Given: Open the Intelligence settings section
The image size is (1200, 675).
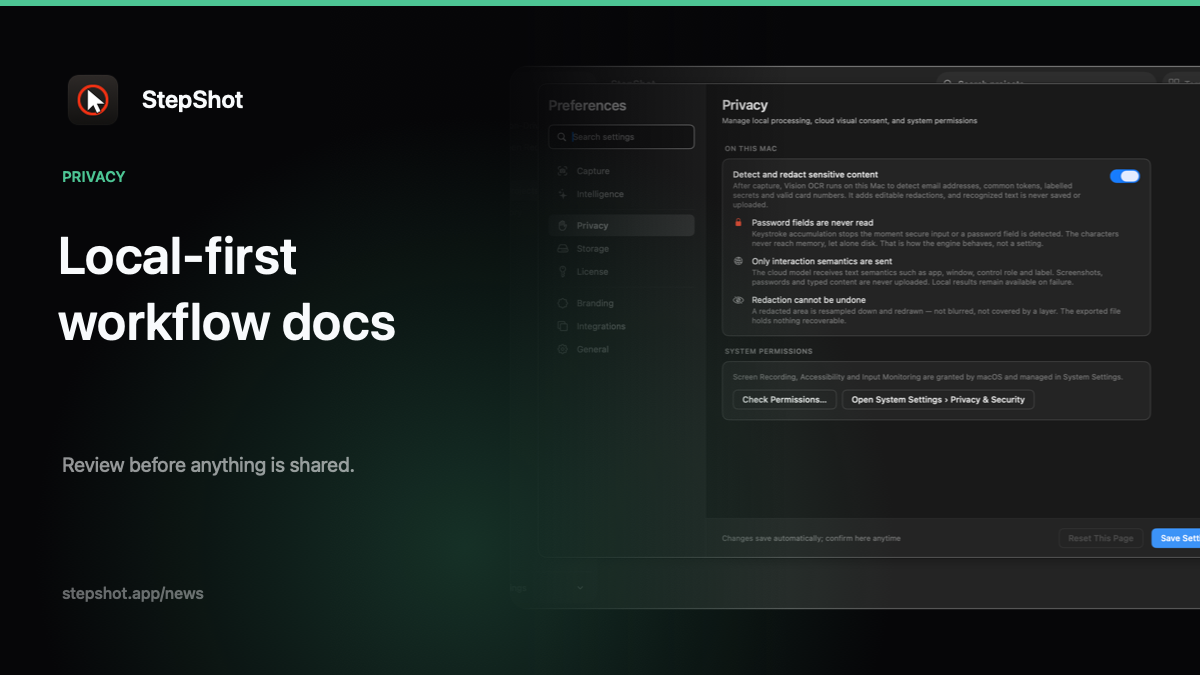Looking at the screenshot, I should pyautogui.click(x=621, y=194).
